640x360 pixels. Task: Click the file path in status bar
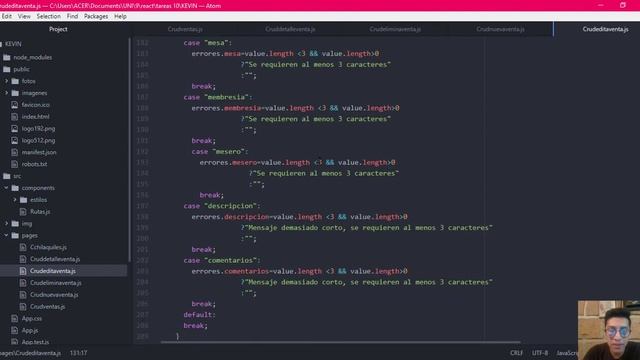click(x=30, y=353)
